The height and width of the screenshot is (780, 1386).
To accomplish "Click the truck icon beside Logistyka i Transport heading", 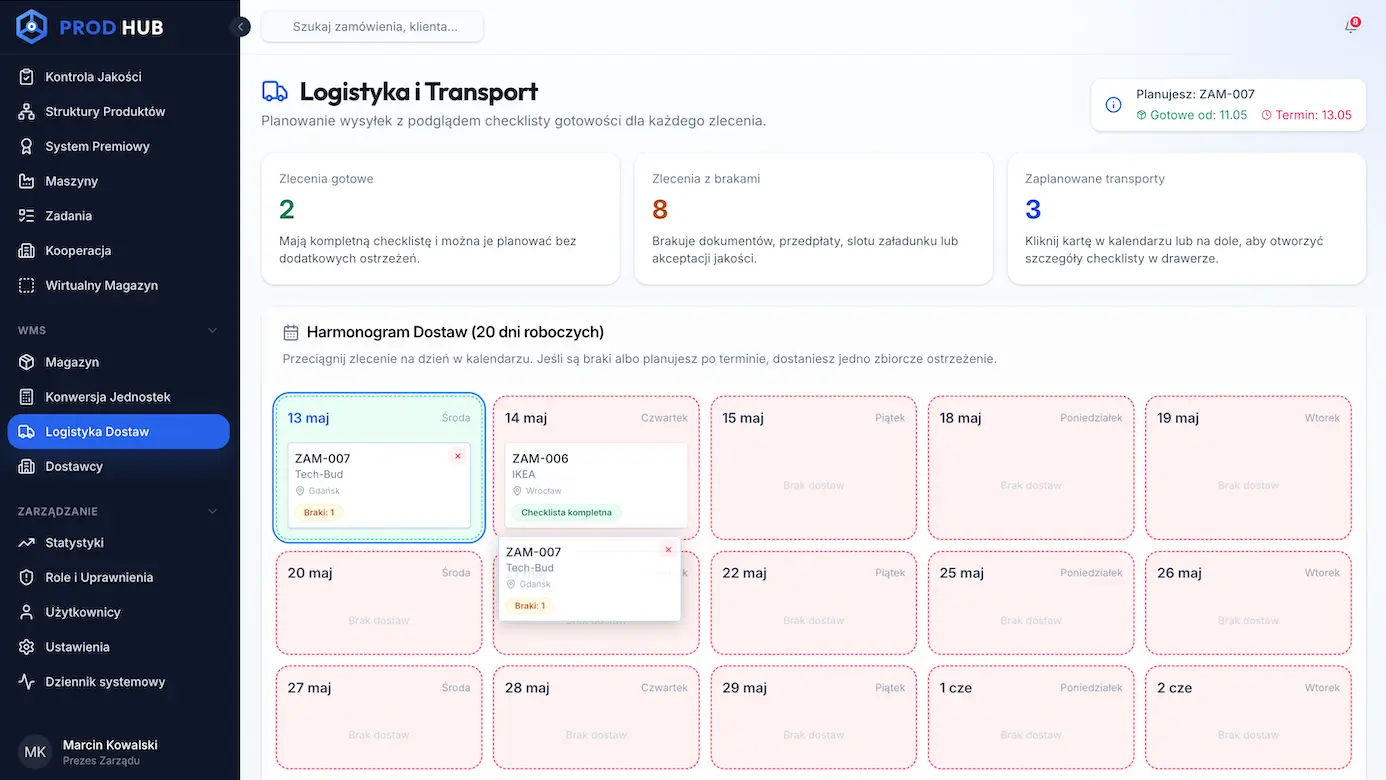I will tap(275, 92).
